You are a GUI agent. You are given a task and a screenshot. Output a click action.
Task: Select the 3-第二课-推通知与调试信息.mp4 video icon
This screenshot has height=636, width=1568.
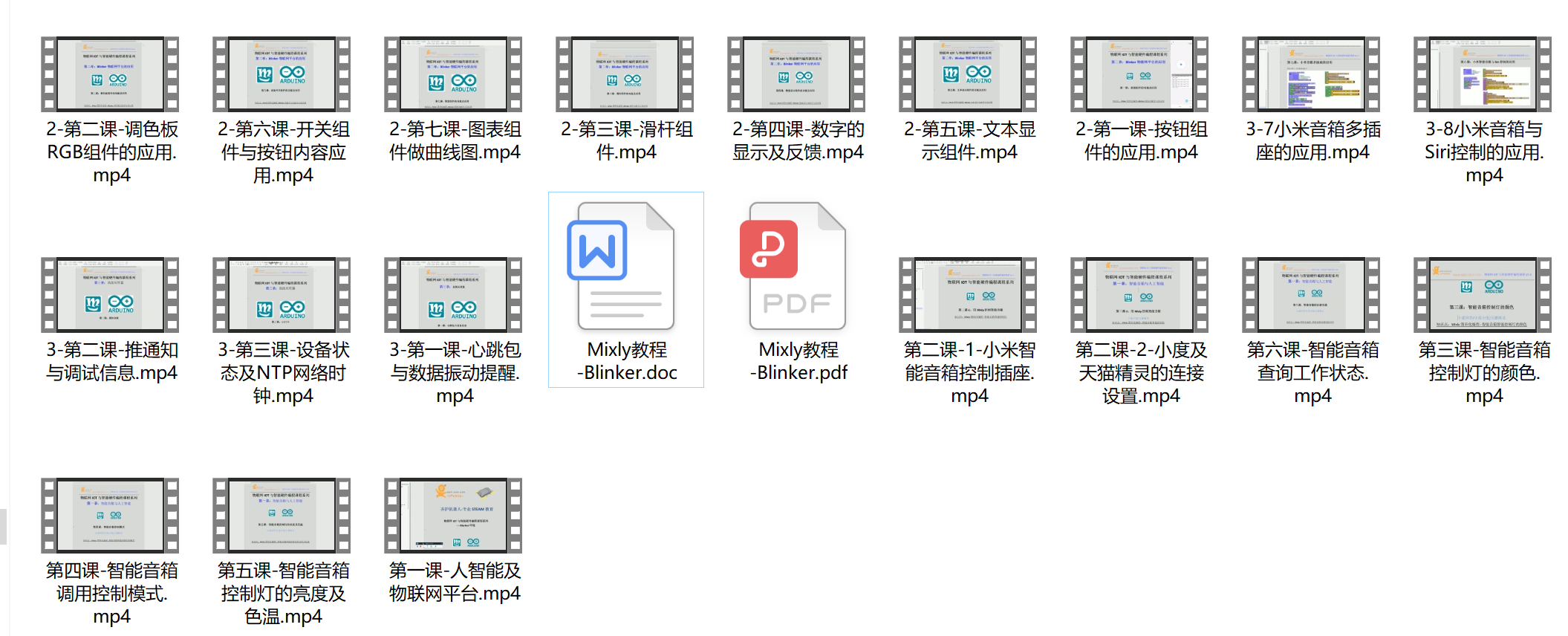coord(110,295)
